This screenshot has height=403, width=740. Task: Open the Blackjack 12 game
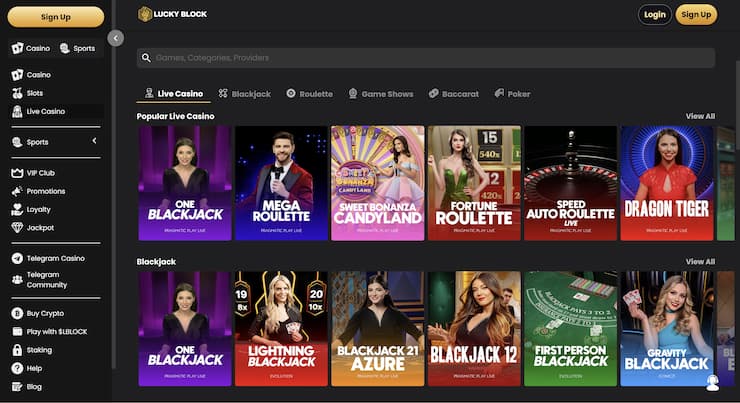(474, 328)
